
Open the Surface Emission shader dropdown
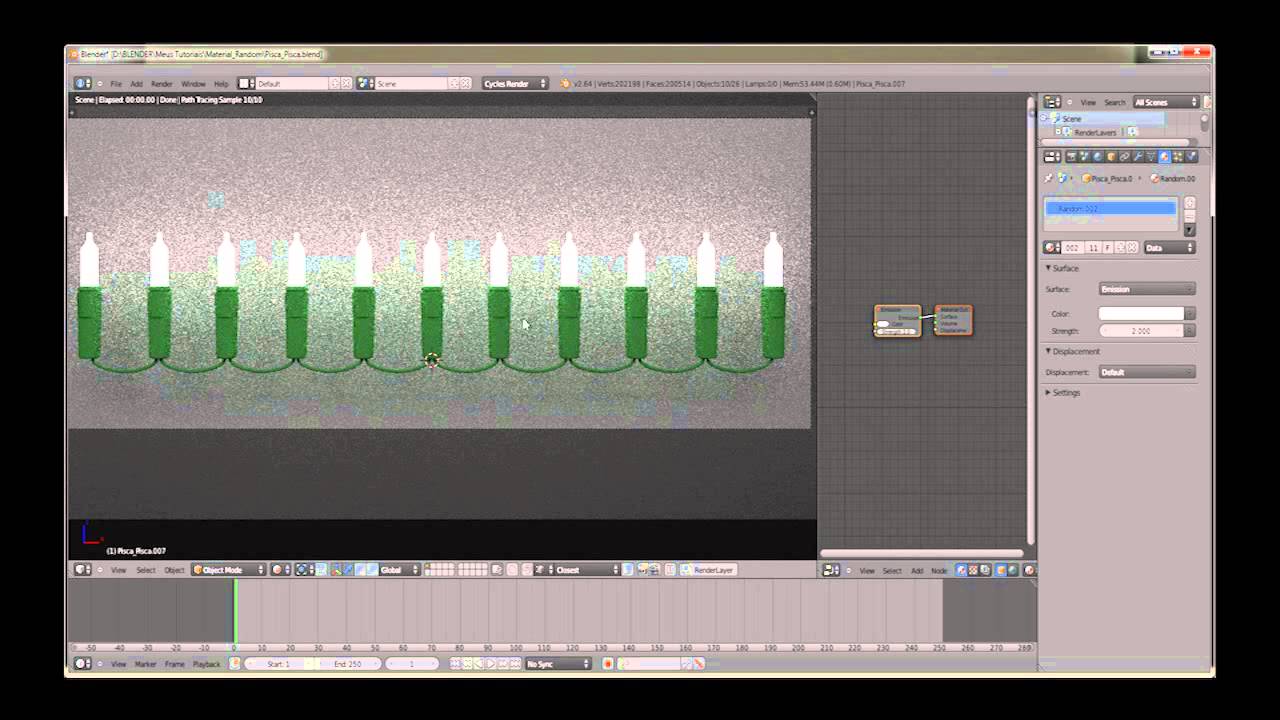point(1147,289)
